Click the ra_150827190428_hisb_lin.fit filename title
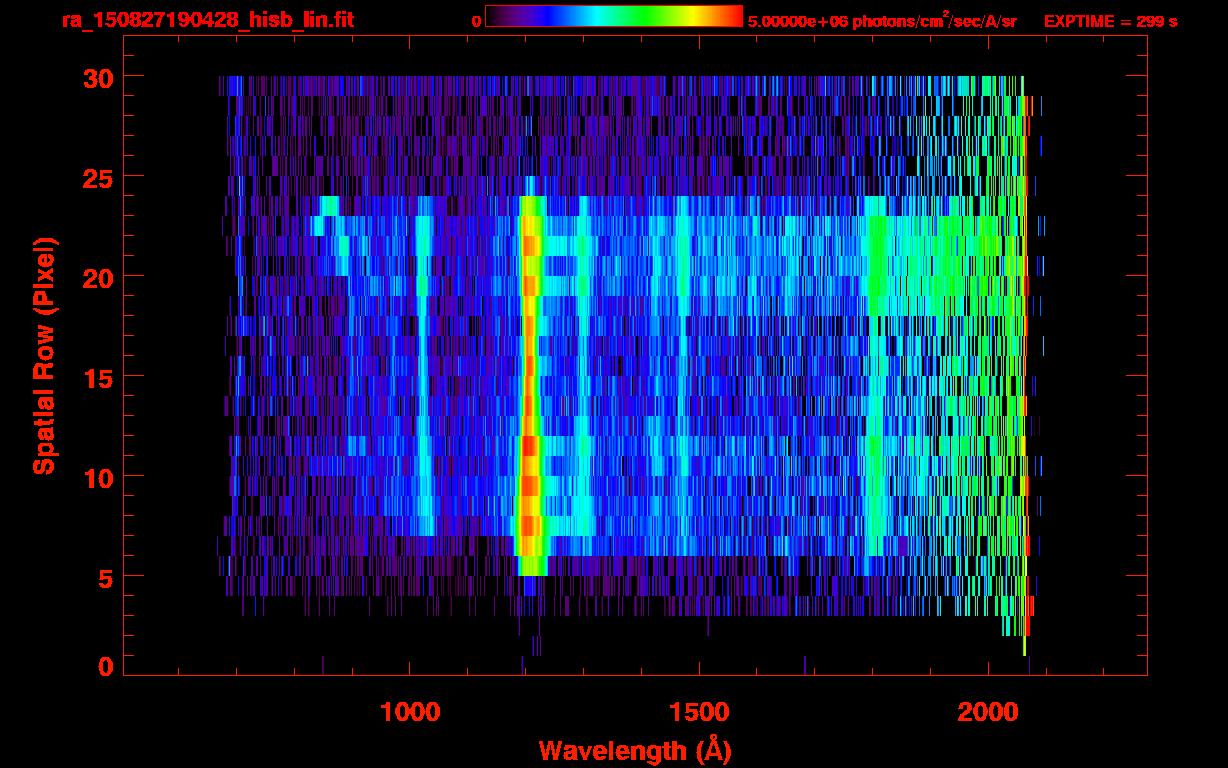The height and width of the screenshot is (768, 1228). click(207, 20)
